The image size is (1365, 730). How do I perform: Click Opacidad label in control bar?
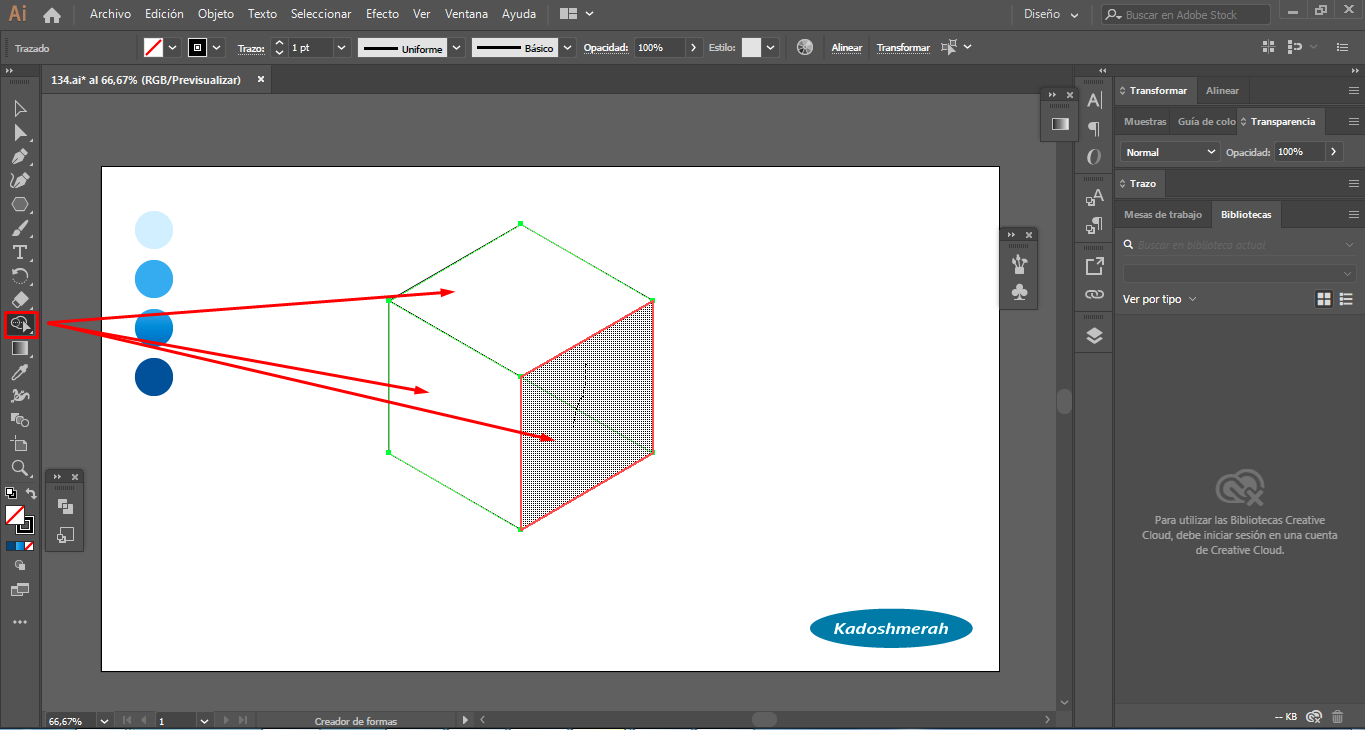click(605, 47)
